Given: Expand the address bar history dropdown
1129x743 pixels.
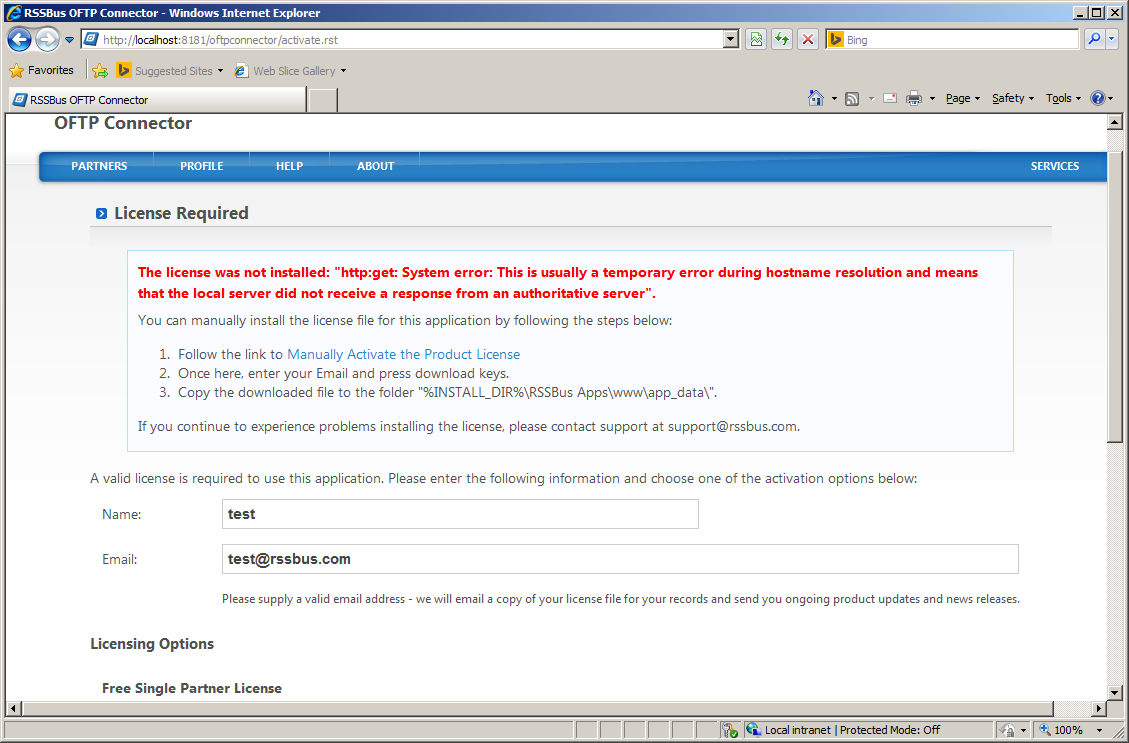Looking at the screenshot, I should click(x=731, y=40).
